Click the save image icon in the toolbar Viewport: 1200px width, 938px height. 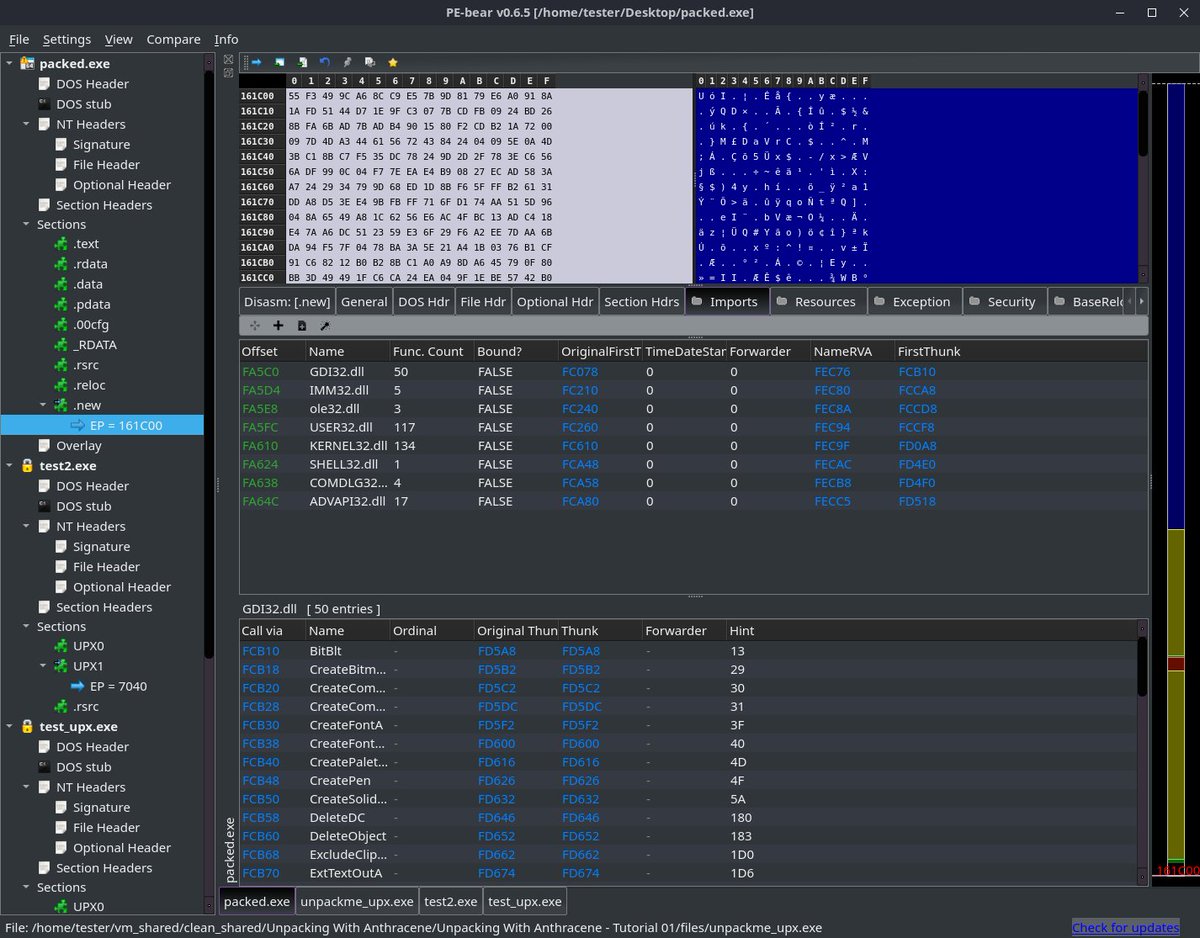[279, 62]
